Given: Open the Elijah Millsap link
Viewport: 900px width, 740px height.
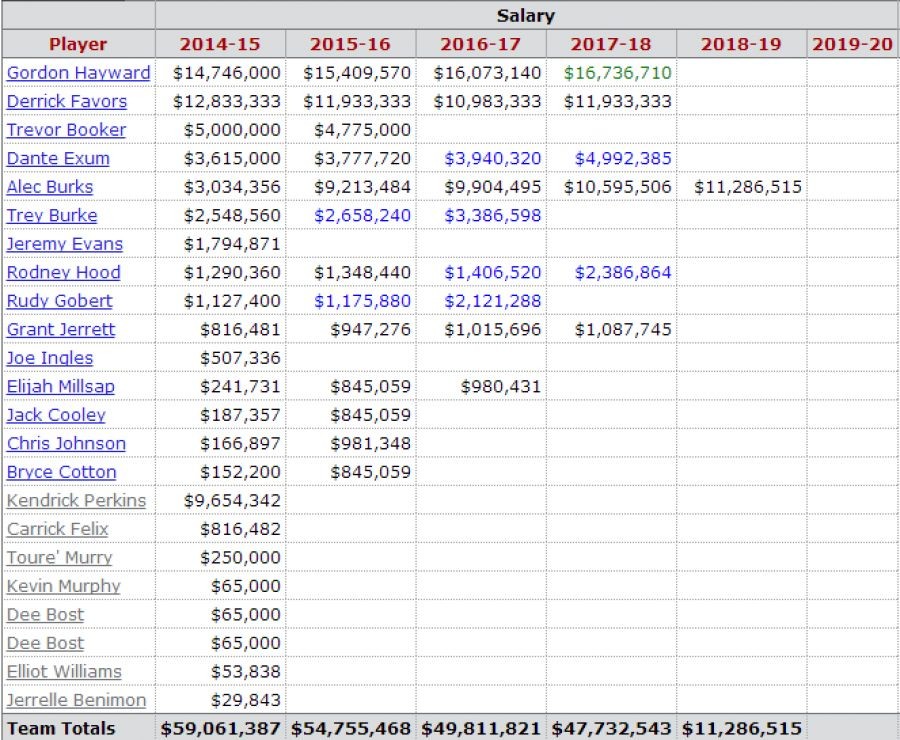Looking at the screenshot, I should coord(61,386).
